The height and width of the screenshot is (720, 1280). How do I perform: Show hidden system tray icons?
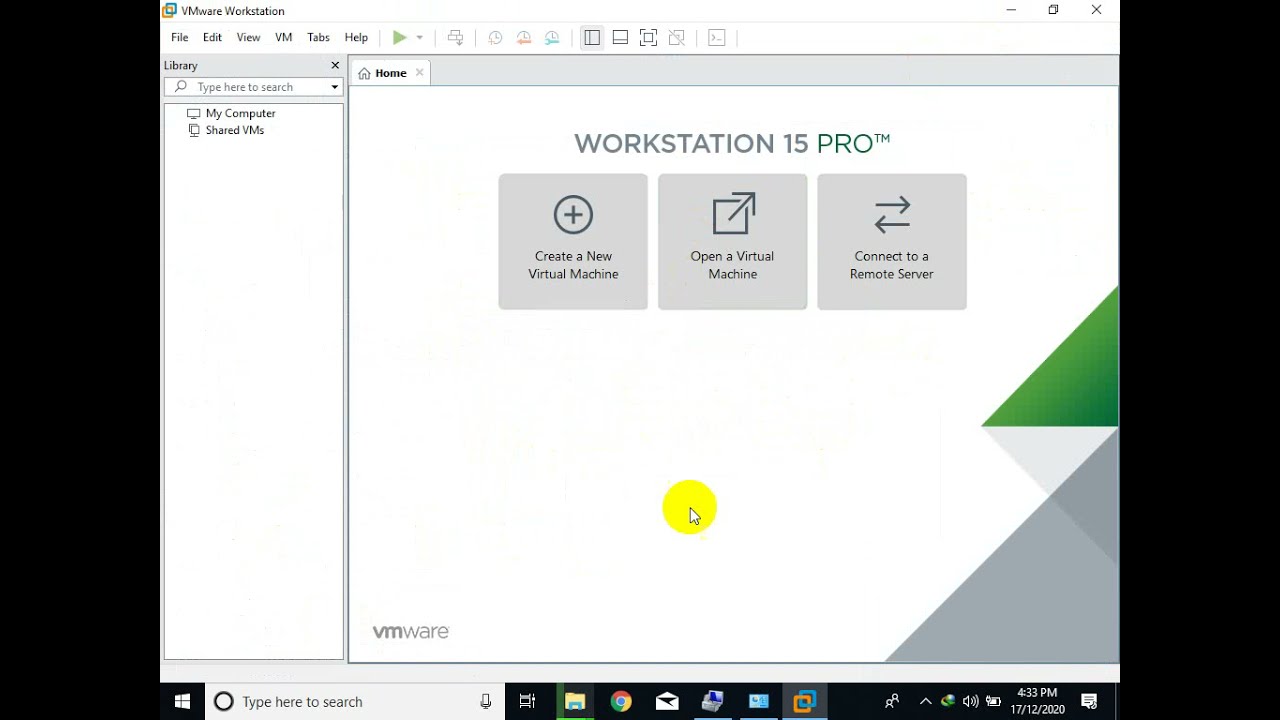925,702
